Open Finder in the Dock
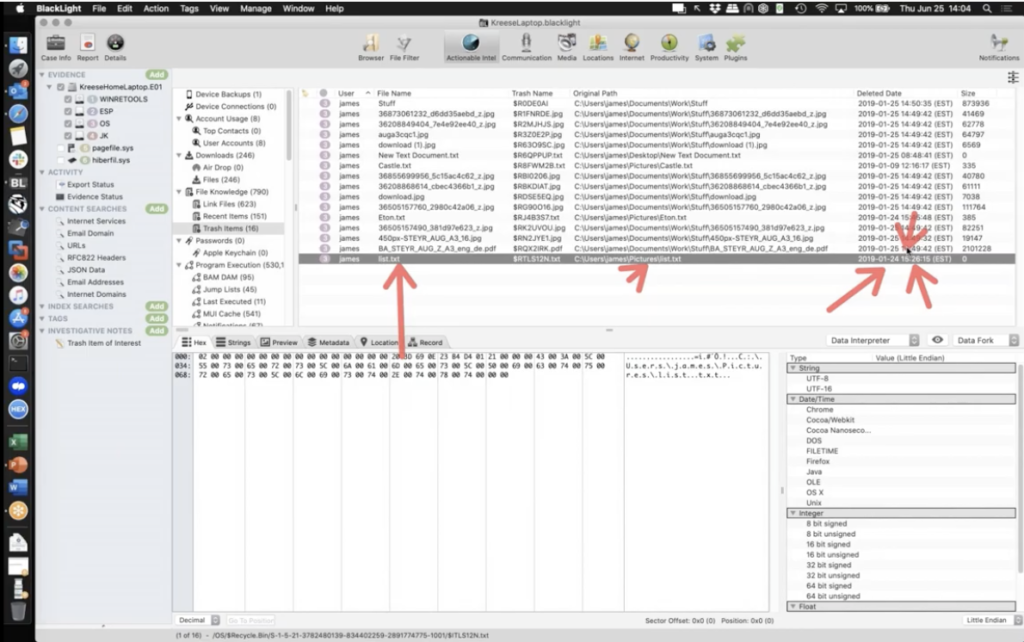The width and height of the screenshot is (1024, 642). 18,45
